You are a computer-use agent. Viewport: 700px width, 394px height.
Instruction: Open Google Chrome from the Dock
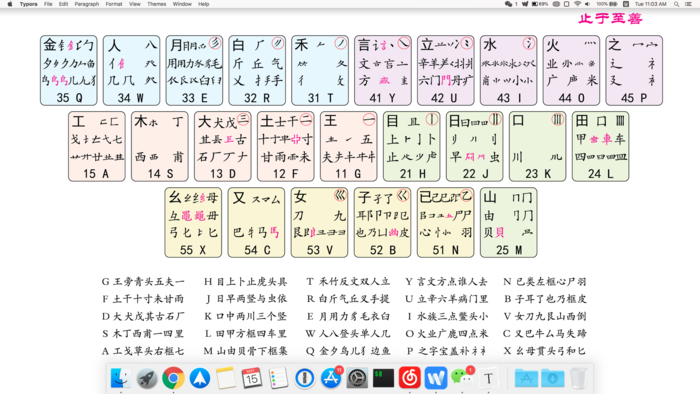173,378
